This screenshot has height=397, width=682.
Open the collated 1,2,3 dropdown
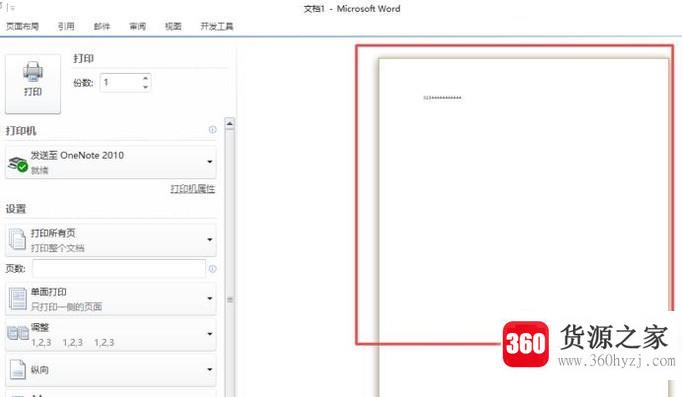coord(110,334)
